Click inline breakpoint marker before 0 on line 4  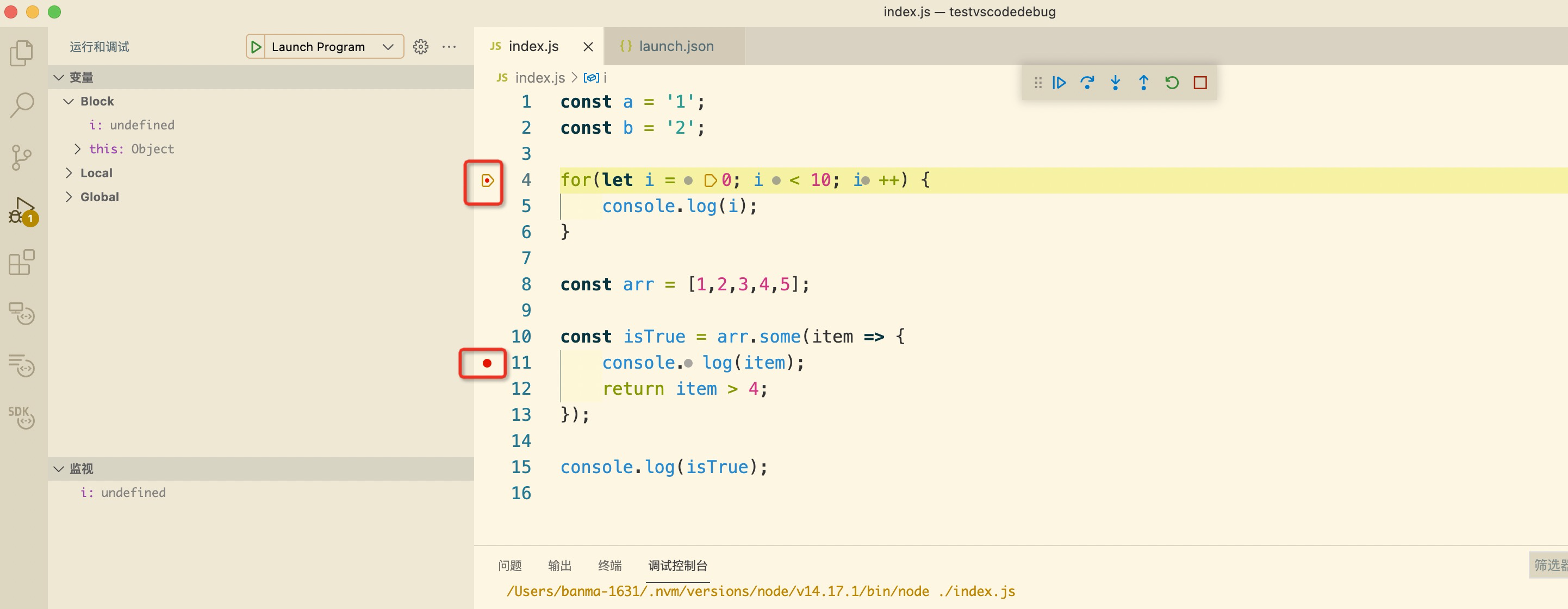710,181
